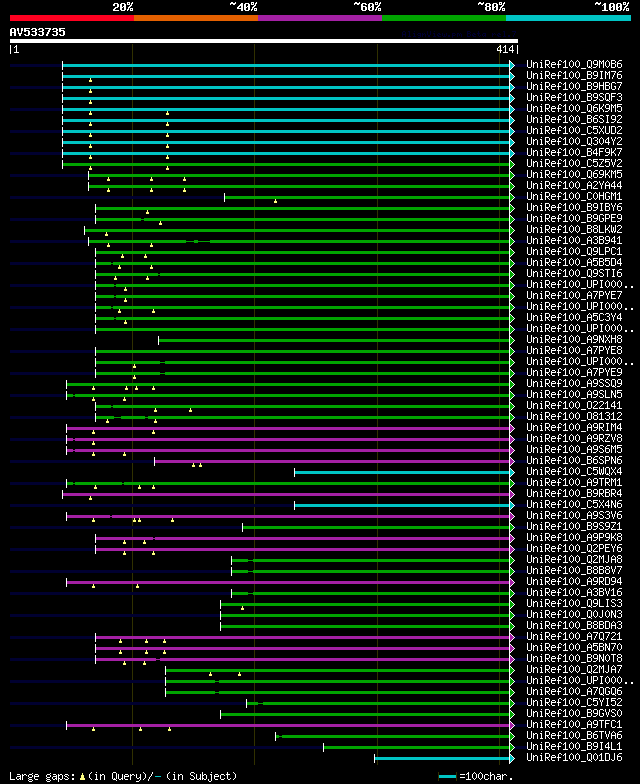Select the label UniRef100_A5B5D4
The image size is (640, 784).
(574, 262)
